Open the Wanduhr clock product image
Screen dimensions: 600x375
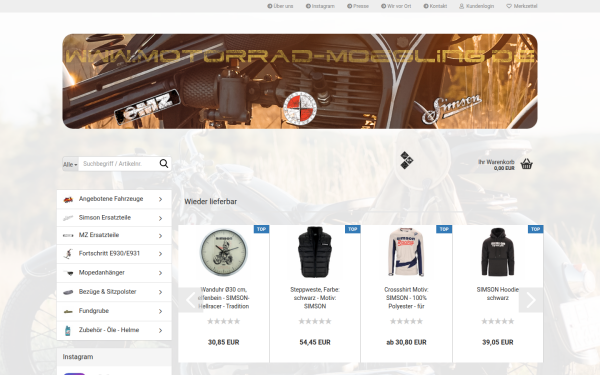coord(223,253)
